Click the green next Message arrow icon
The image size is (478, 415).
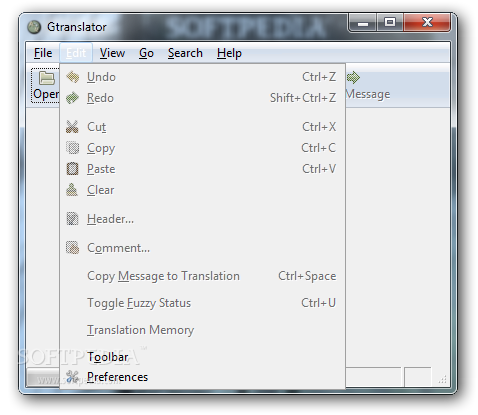353,78
